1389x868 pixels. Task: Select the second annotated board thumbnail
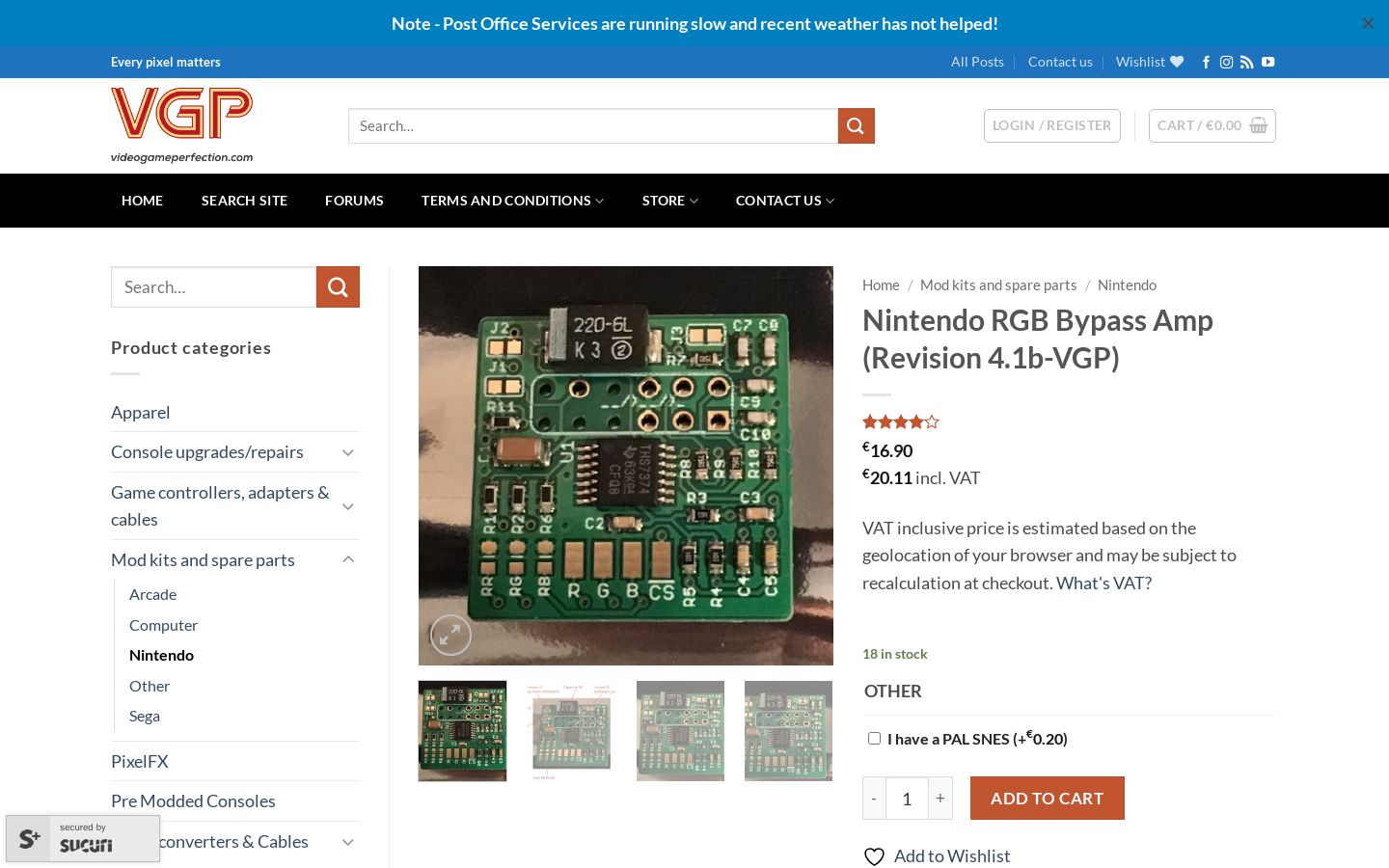(x=571, y=731)
